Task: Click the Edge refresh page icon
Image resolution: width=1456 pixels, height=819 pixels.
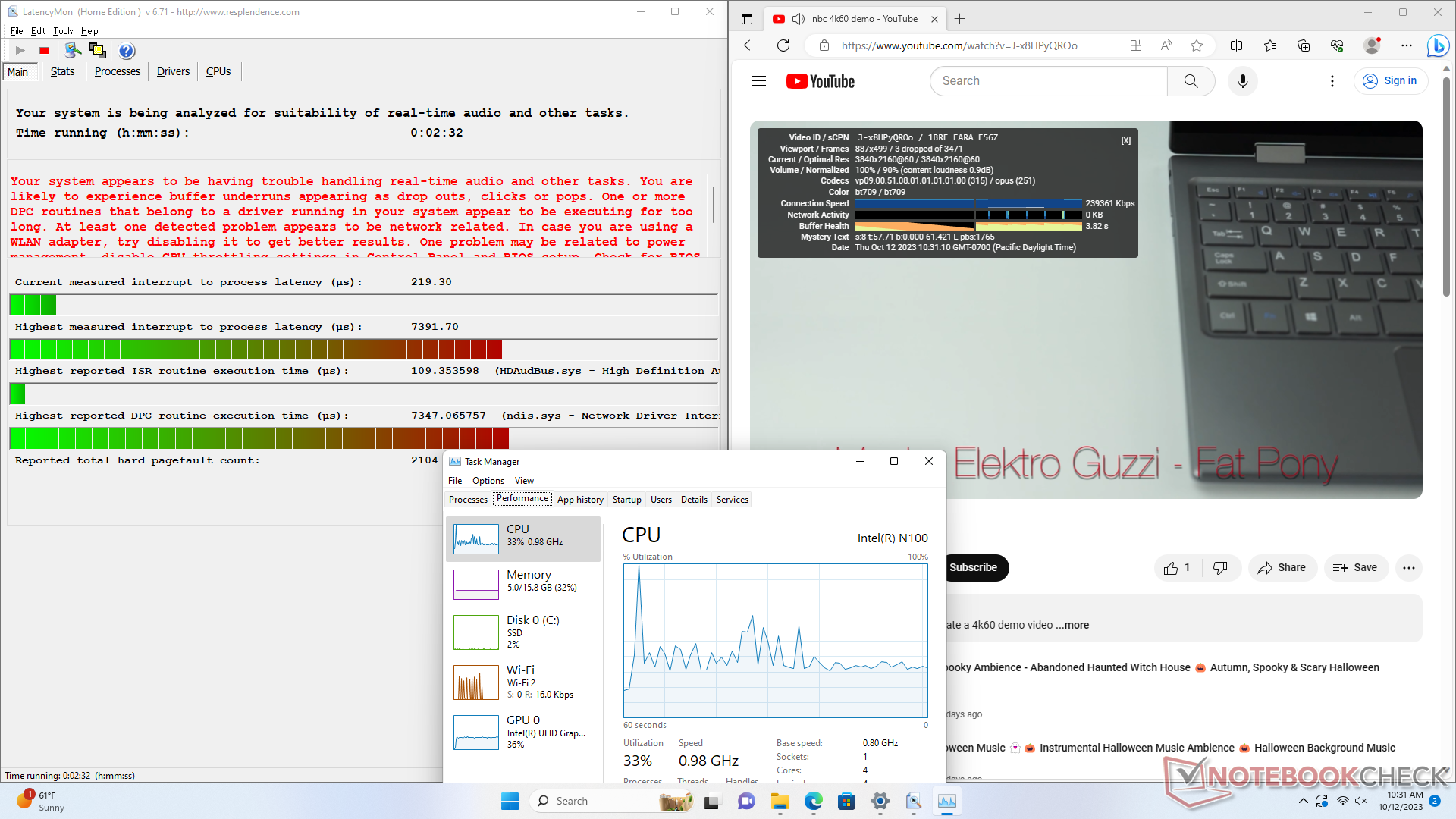Action: click(783, 45)
